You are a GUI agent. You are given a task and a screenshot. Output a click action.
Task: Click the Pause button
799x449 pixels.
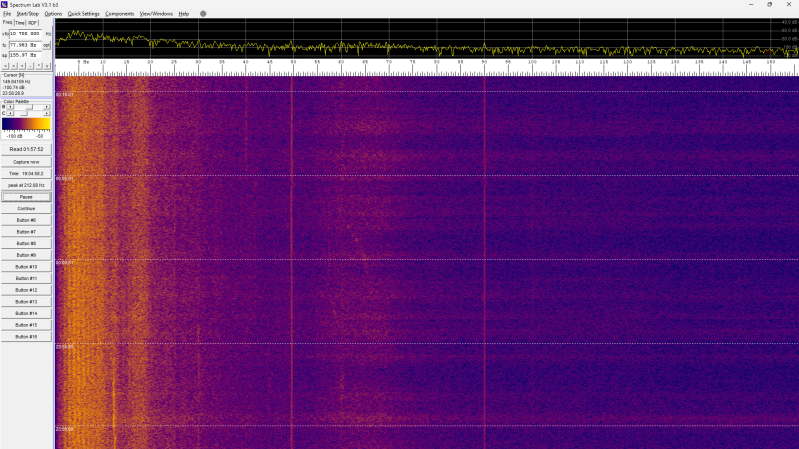26,197
